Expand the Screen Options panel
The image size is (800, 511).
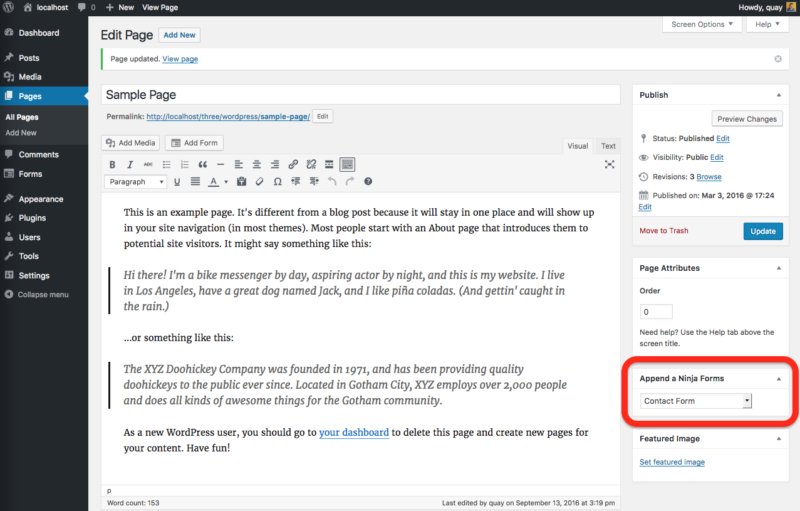[x=701, y=24]
